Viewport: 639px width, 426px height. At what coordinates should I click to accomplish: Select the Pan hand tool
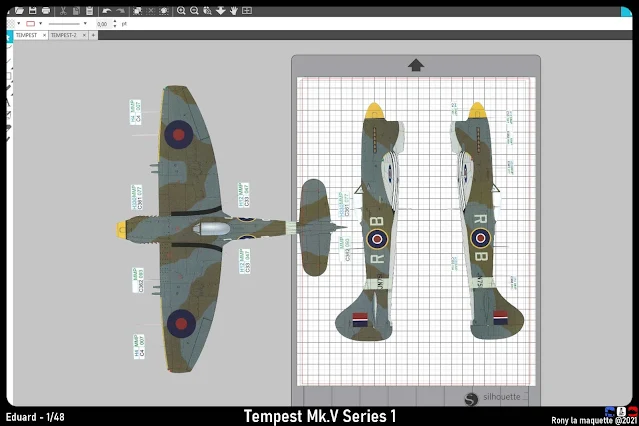click(234, 11)
